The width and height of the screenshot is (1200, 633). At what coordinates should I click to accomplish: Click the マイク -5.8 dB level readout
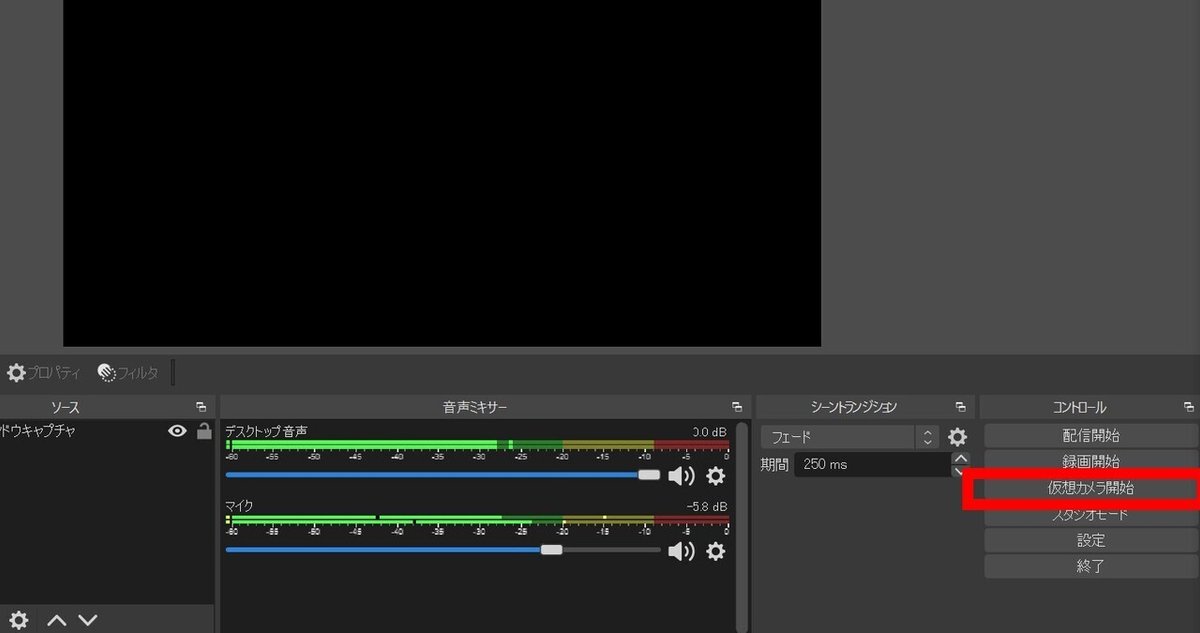(x=707, y=506)
